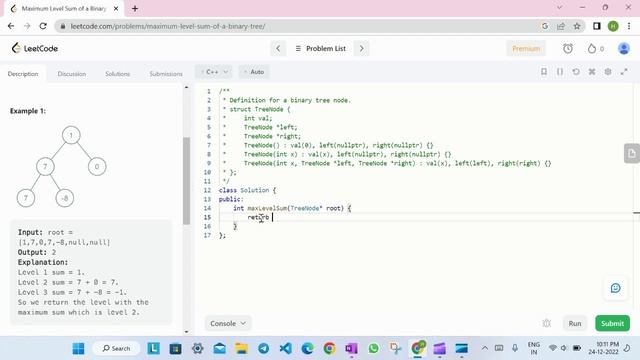This screenshot has height=360, width=640.
Task: Click the streak flame icon
Action: coord(591,49)
